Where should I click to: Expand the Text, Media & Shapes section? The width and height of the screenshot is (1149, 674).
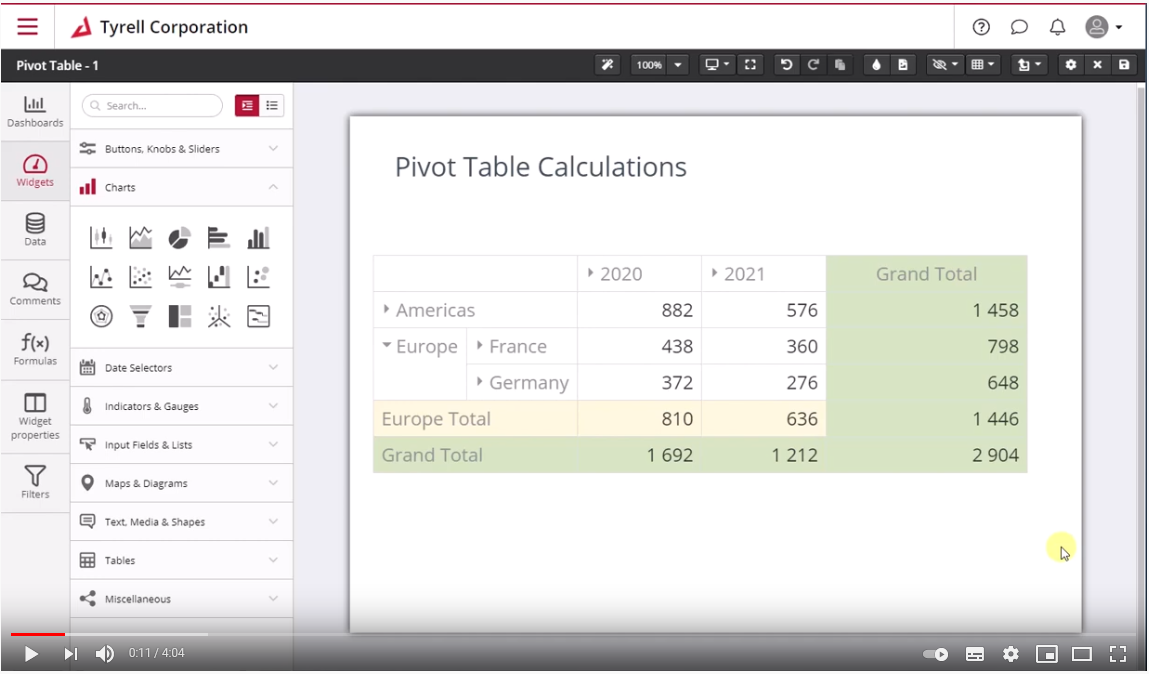(x=182, y=522)
